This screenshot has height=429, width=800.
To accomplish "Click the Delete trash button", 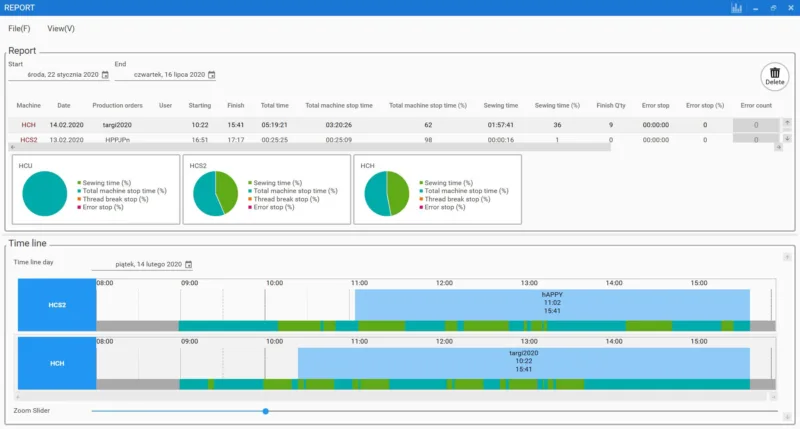I will tap(774, 77).
